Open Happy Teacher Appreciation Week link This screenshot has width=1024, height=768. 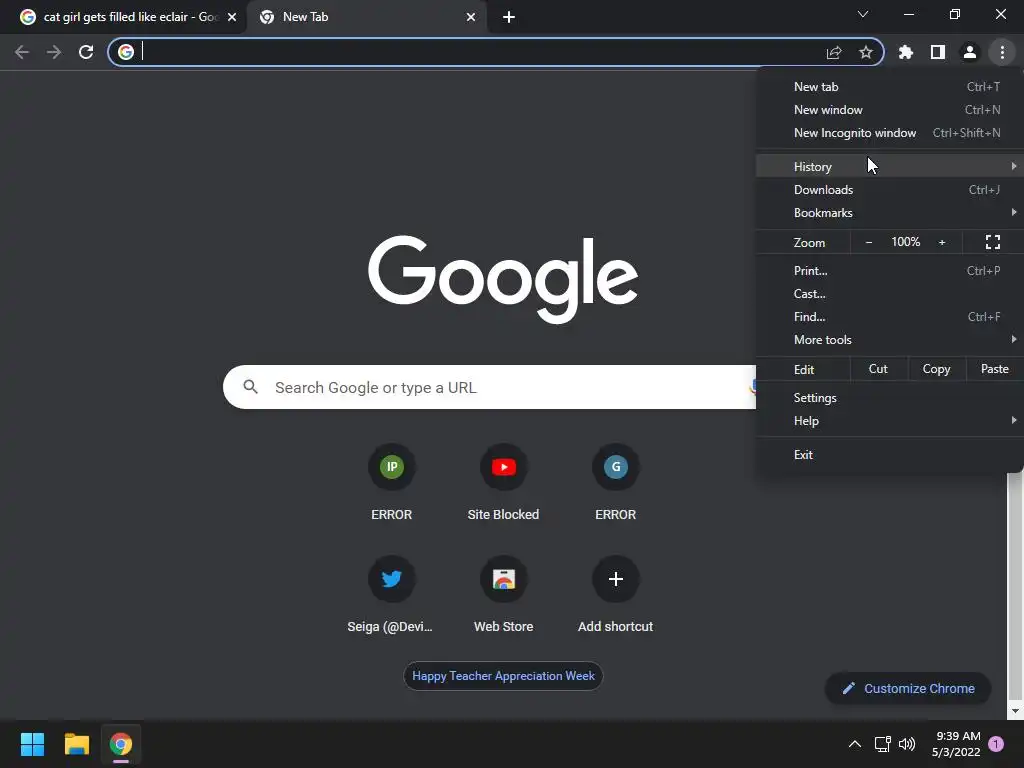[x=504, y=676]
